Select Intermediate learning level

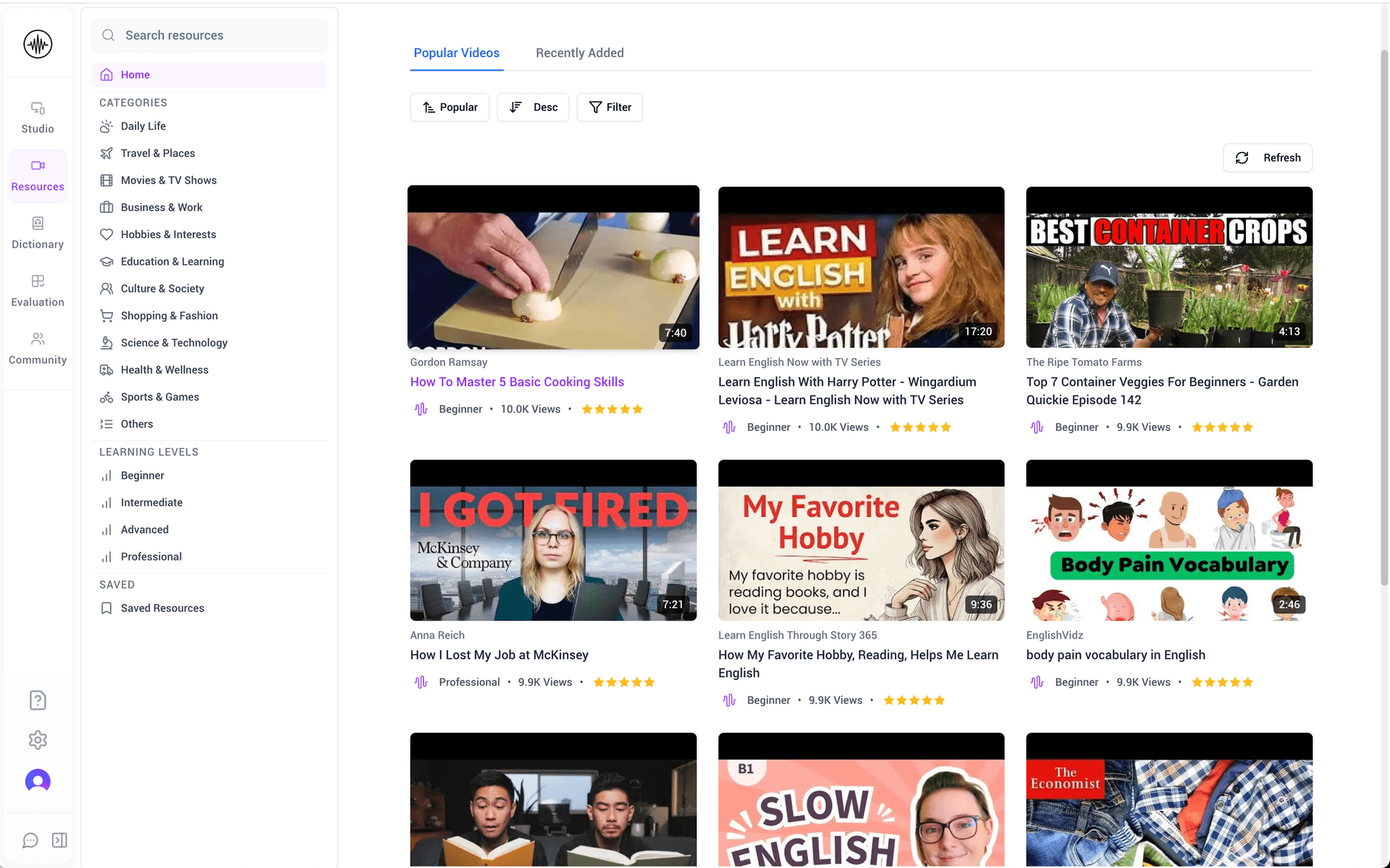[151, 502]
